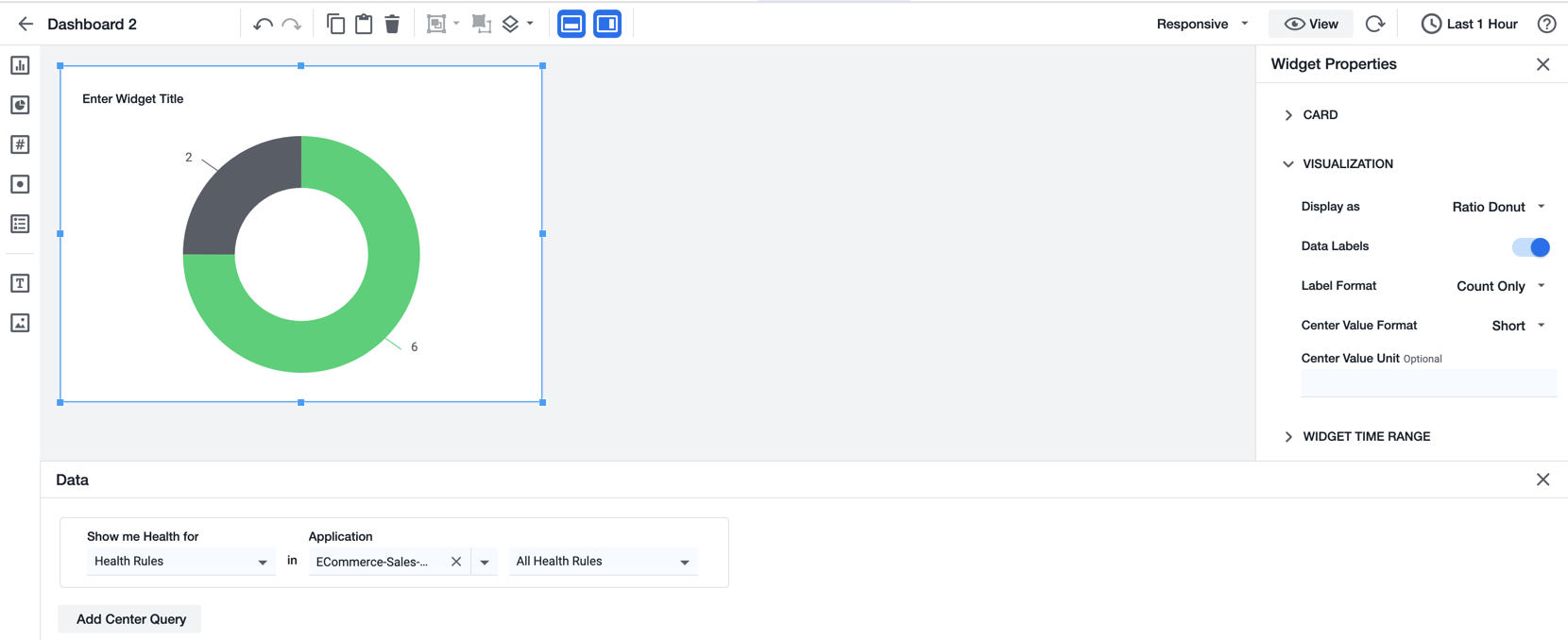Click Add Center Query button
Viewport: 1568px width, 640px height.
pyautogui.click(x=130, y=619)
